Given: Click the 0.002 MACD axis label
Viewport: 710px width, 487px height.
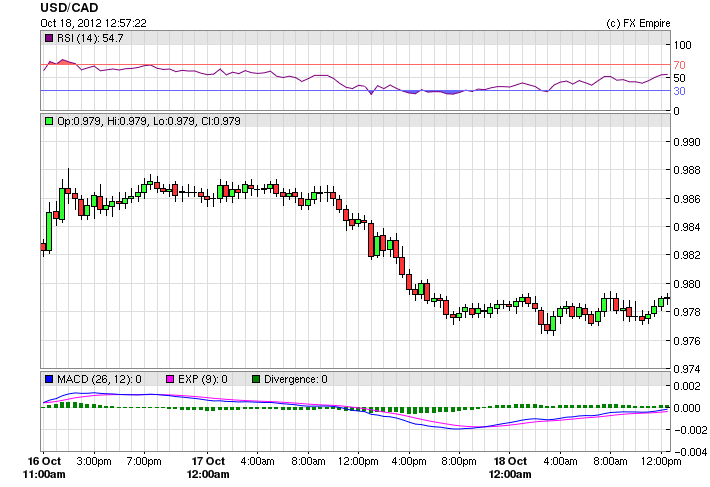Looking at the screenshot, I should pos(687,386).
